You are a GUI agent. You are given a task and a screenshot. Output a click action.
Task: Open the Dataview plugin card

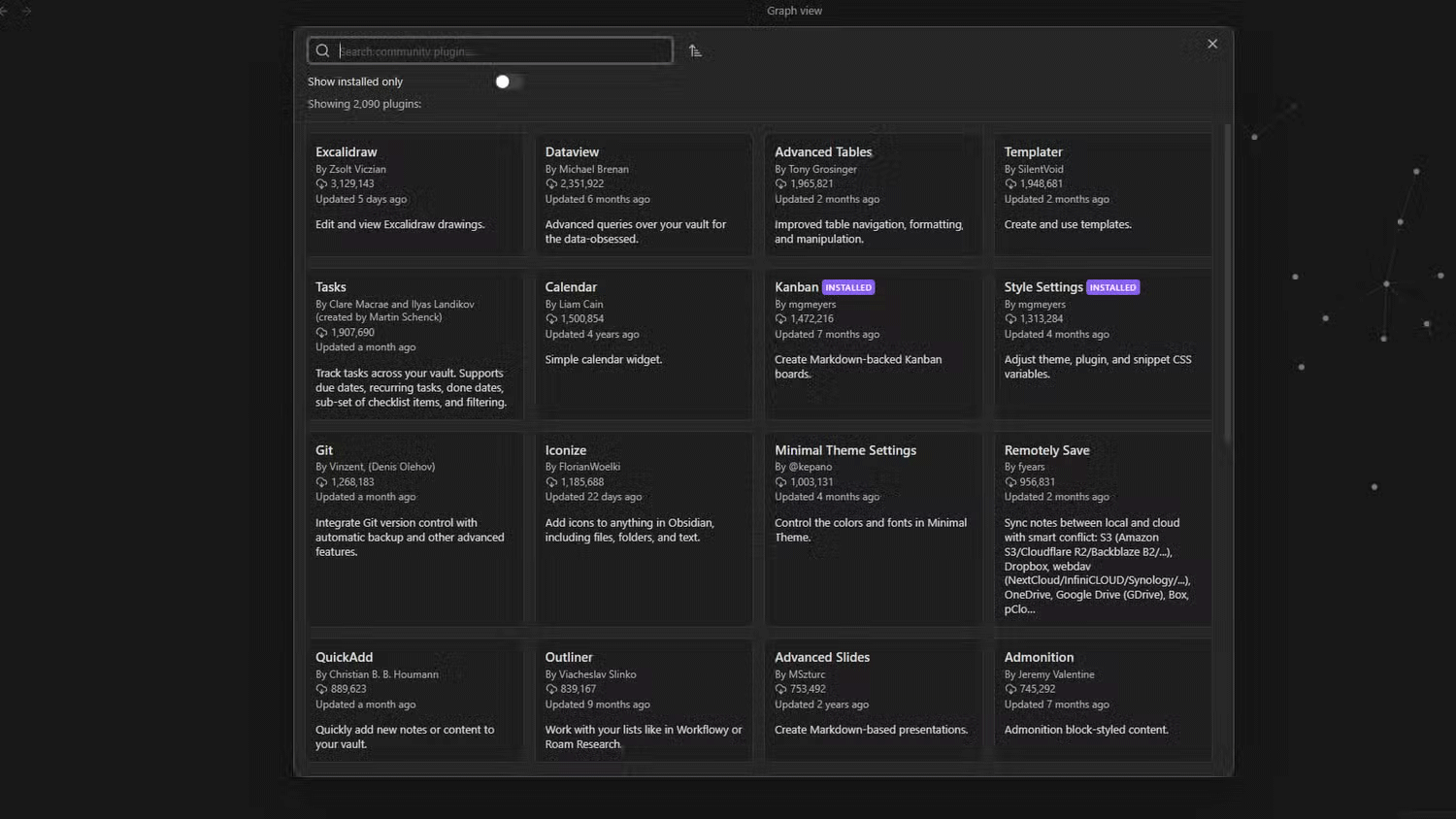point(643,194)
